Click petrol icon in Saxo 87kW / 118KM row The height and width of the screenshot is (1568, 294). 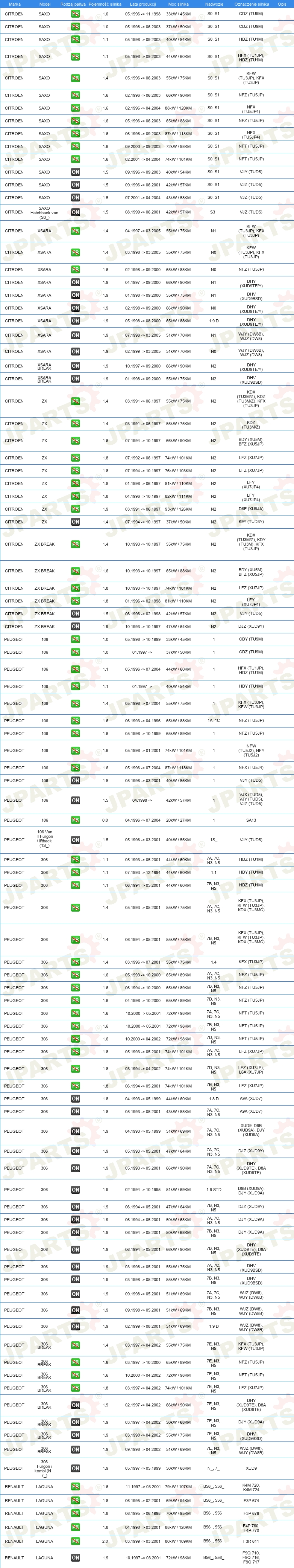[x=75, y=134]
